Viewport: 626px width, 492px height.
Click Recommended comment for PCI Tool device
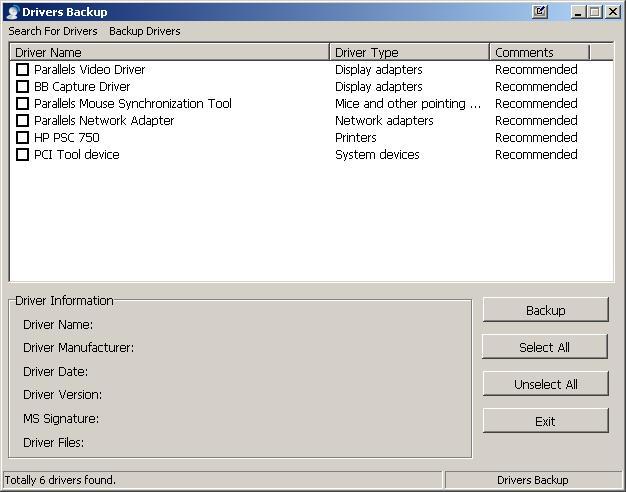point(536,155)
